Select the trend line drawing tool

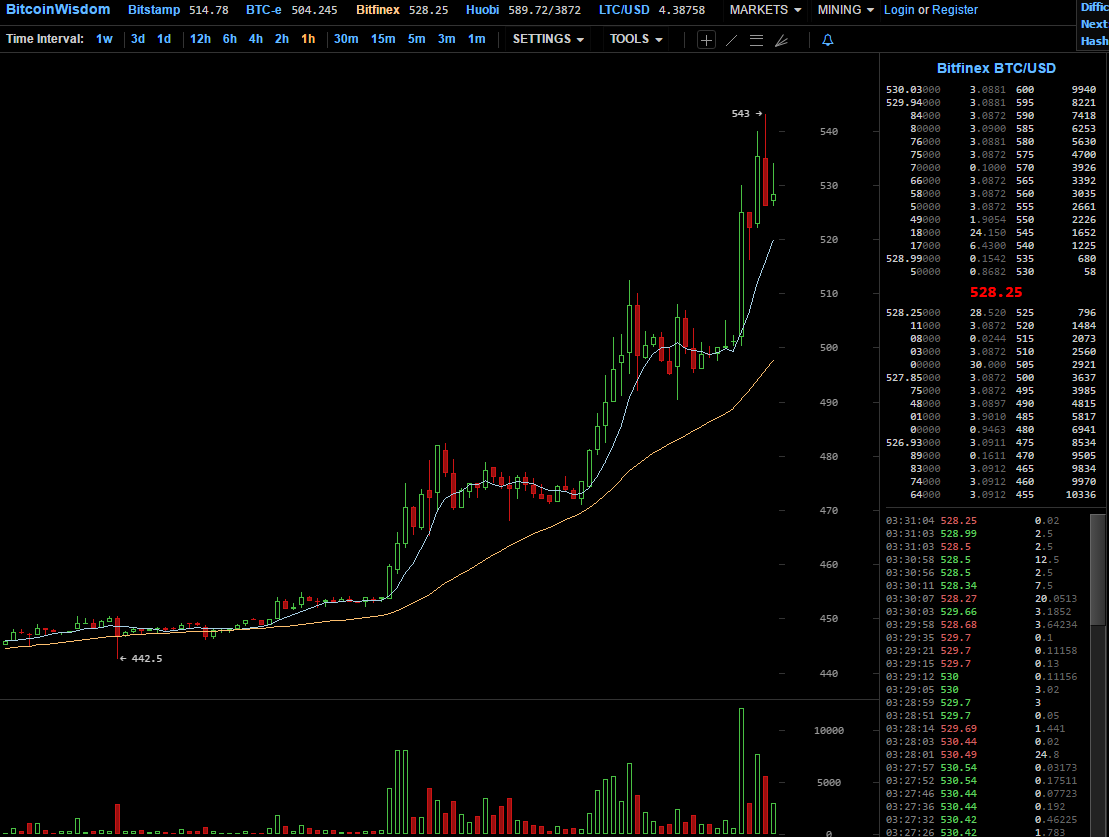point(731,40)
